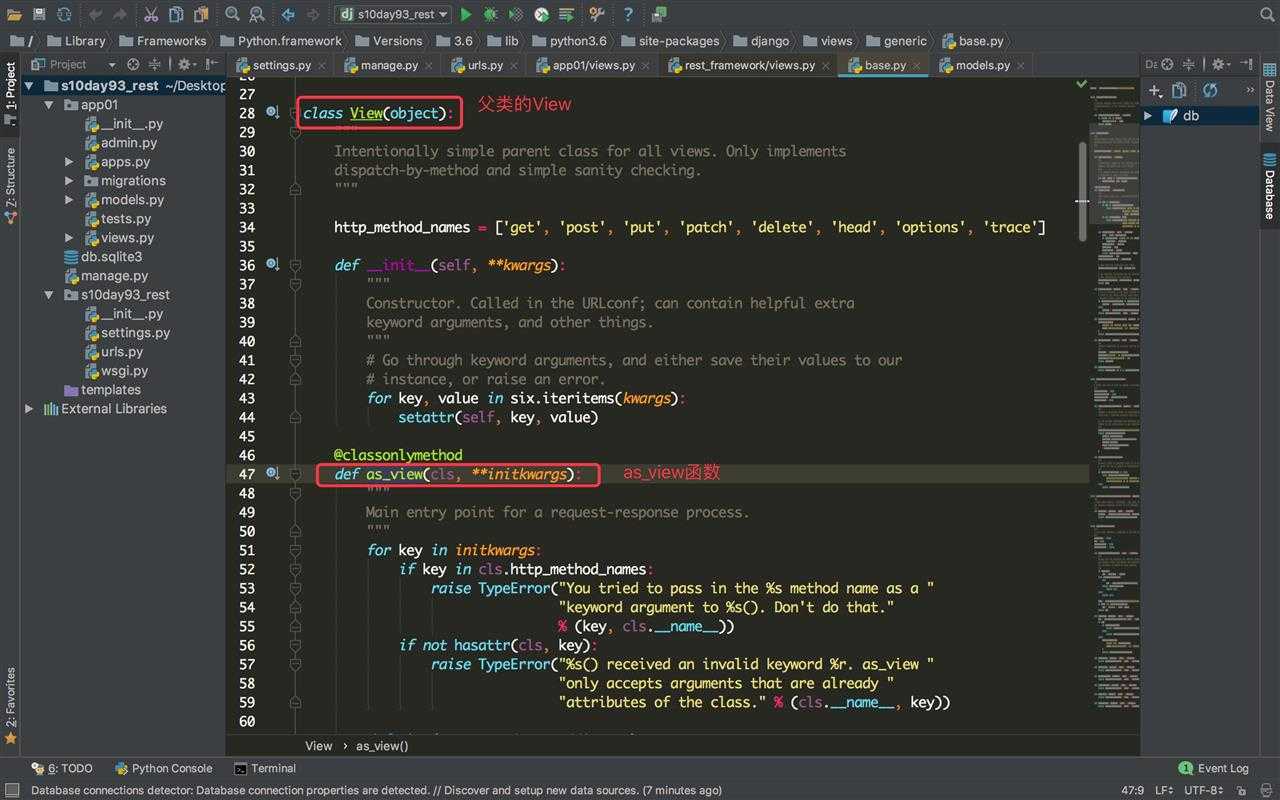Click the django breadcrumb in navigation bar
This screenshot has height=800, width=1280.
coord(761,41)
